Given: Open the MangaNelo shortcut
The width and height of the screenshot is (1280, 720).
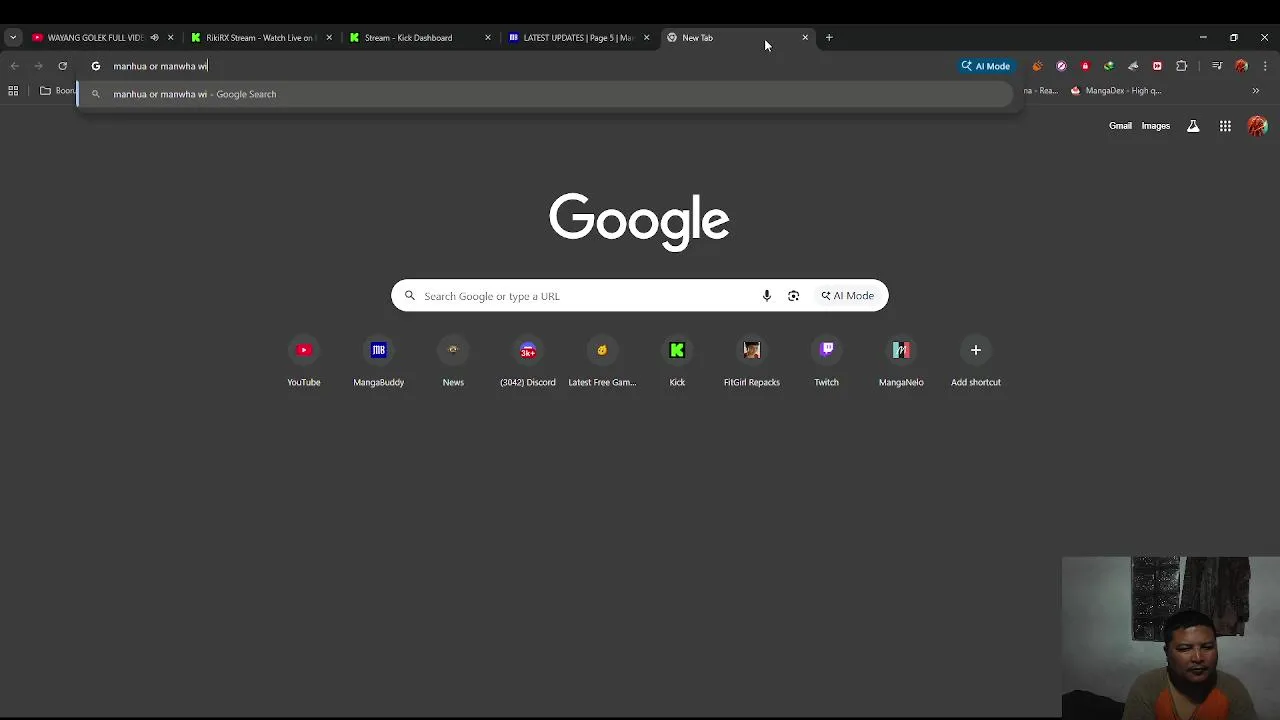Looking at the screenshot, I should [x=901, y=363].
